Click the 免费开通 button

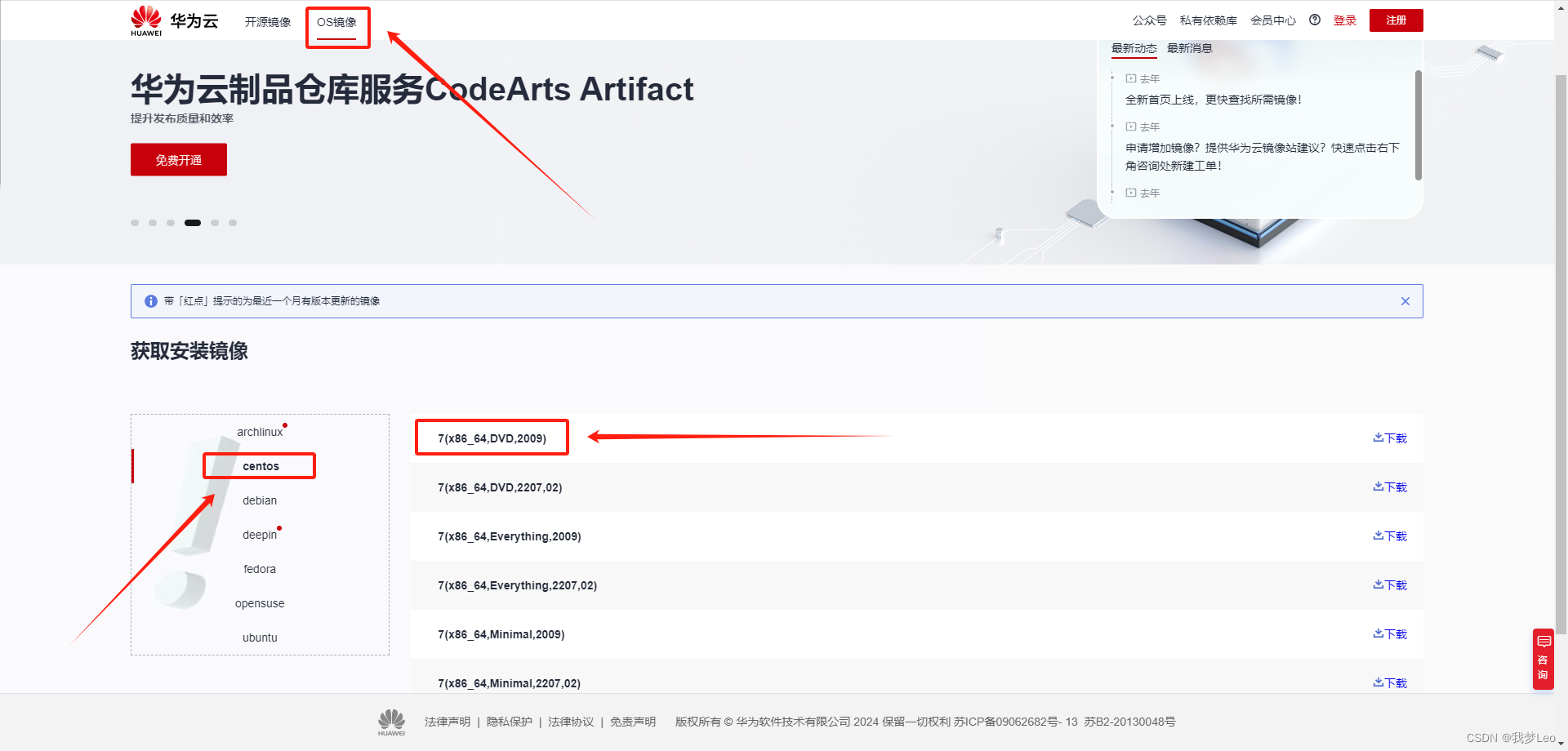tap(179, 160)
